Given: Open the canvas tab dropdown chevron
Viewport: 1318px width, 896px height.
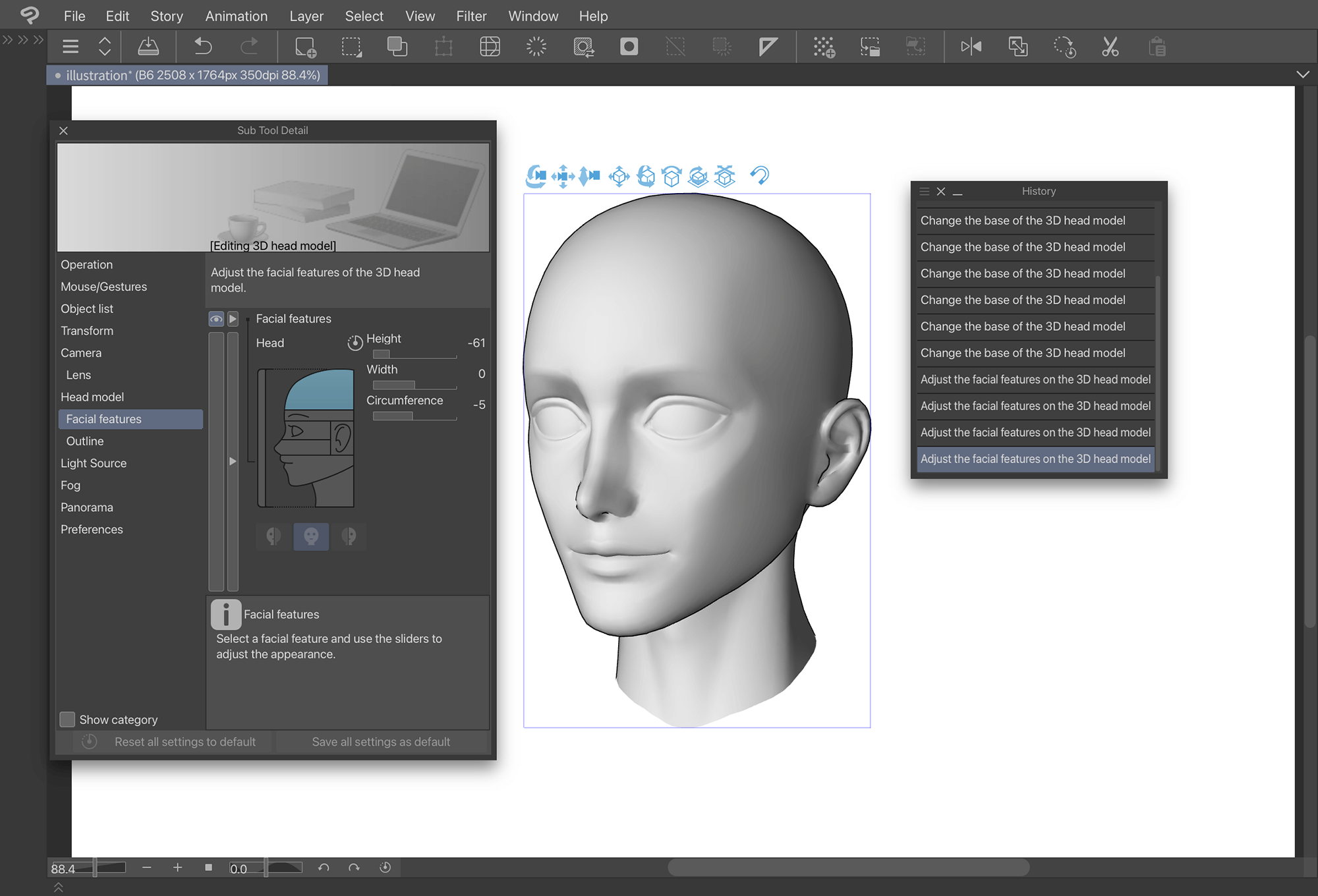Looking at the screenshot, I should [1302, 74].
